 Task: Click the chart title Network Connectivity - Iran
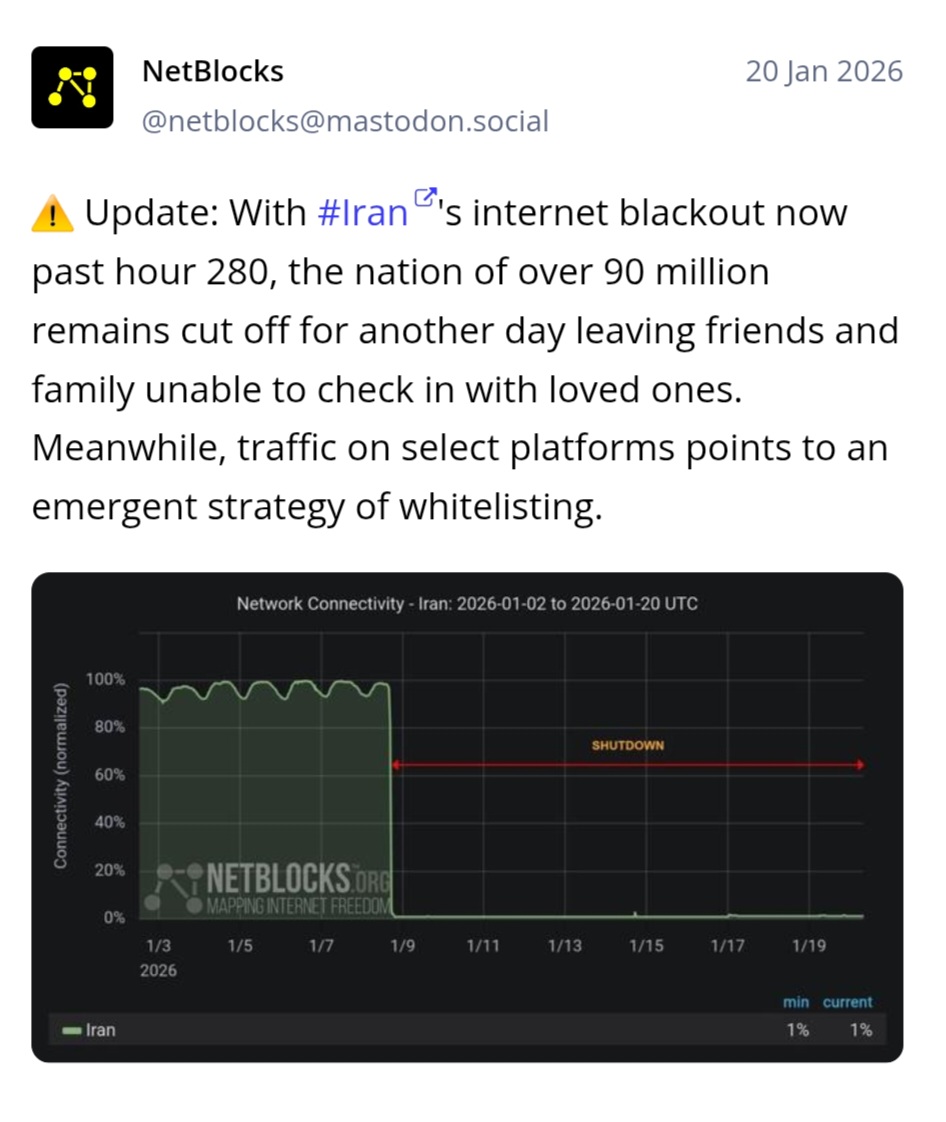467,605
